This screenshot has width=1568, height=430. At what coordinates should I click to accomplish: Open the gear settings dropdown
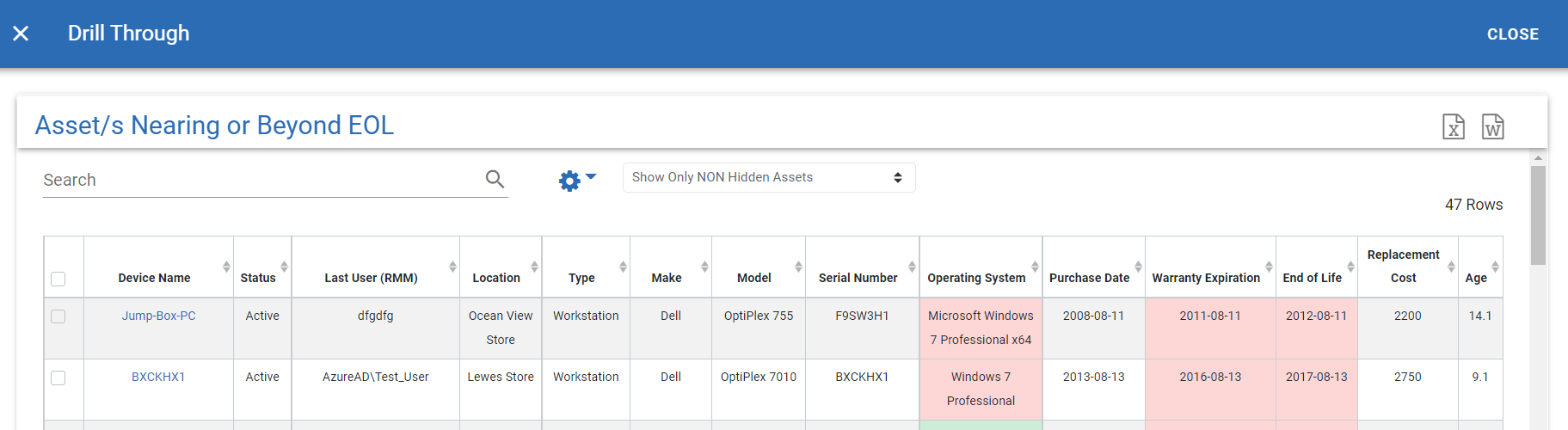tap(576, 181)
